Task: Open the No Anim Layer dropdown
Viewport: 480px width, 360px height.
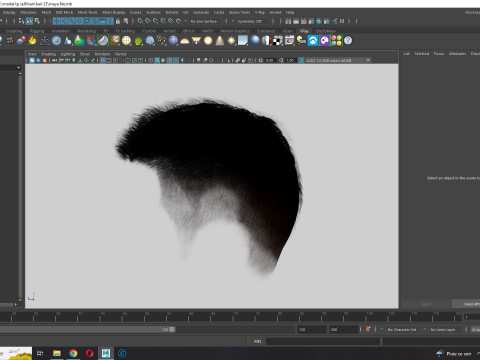Action: (x=443, y=329)
